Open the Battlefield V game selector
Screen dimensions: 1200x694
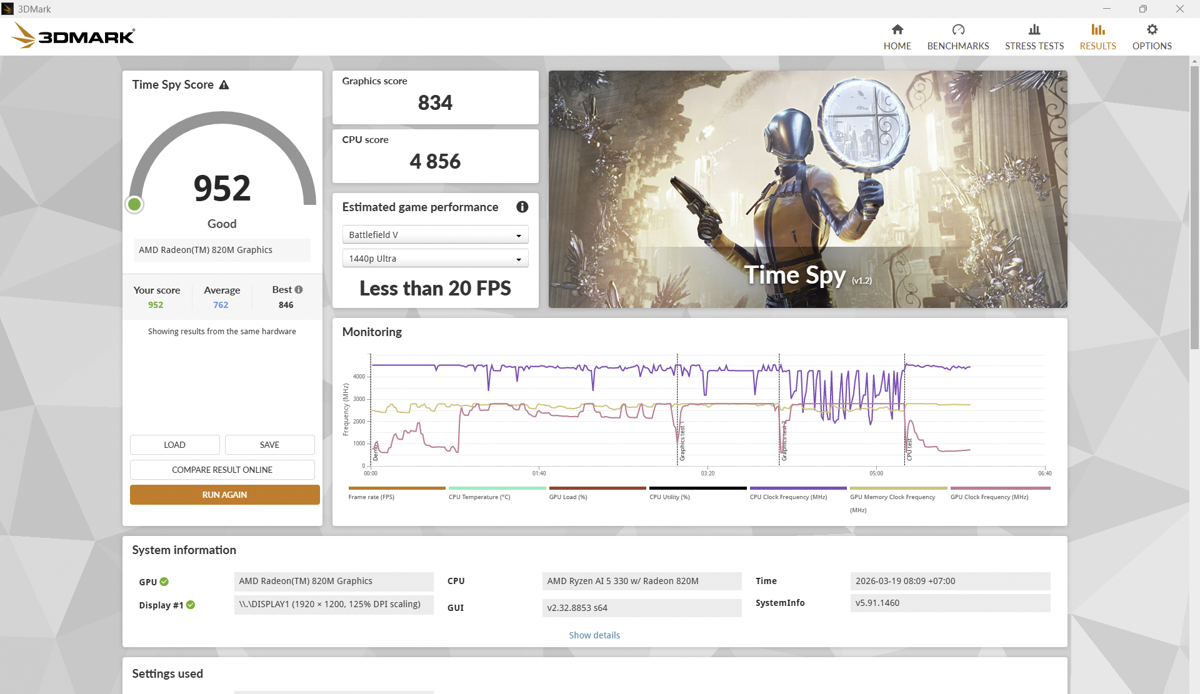[x=435, y=234]
